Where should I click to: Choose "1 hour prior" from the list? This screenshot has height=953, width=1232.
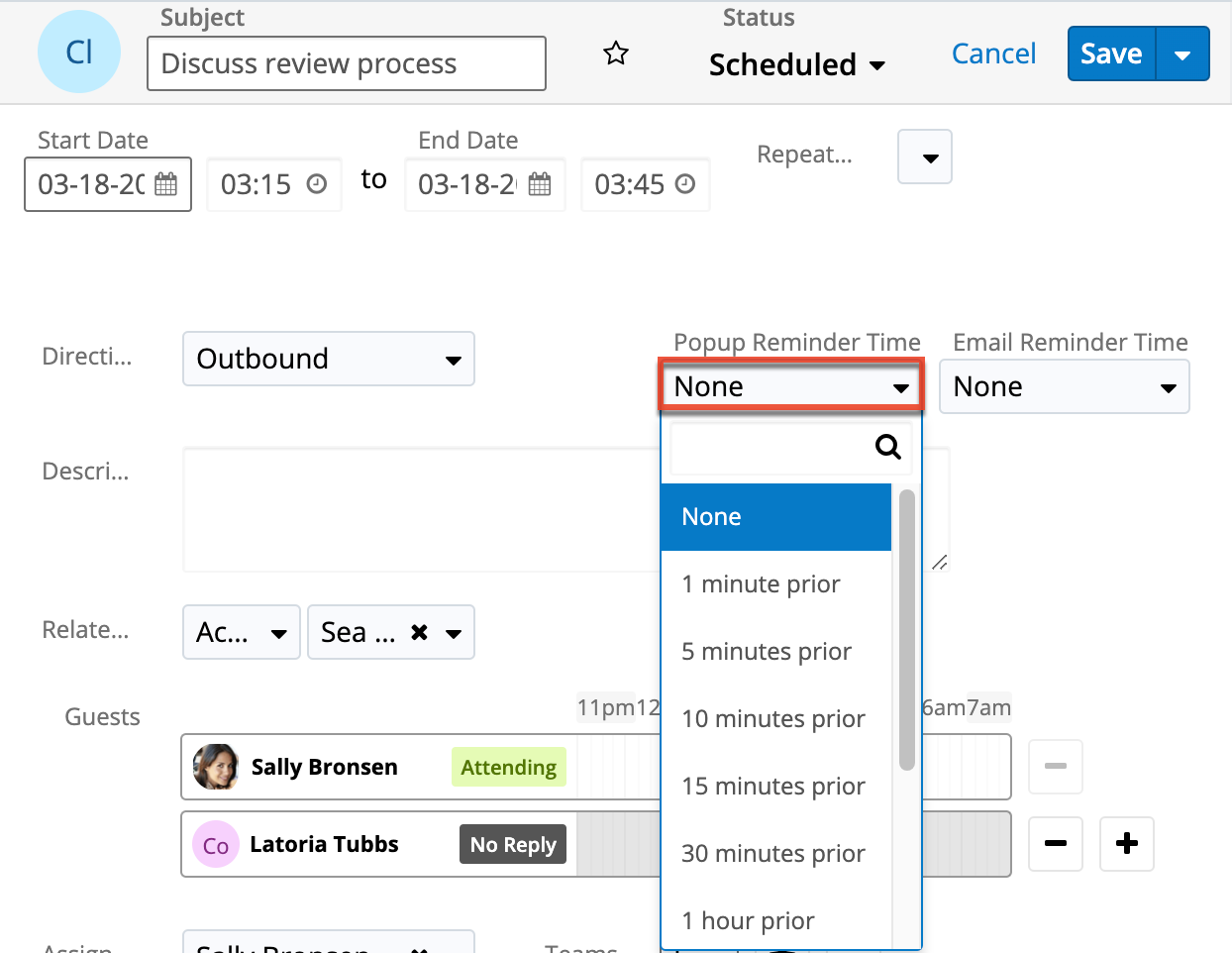(x=748, y=921)
